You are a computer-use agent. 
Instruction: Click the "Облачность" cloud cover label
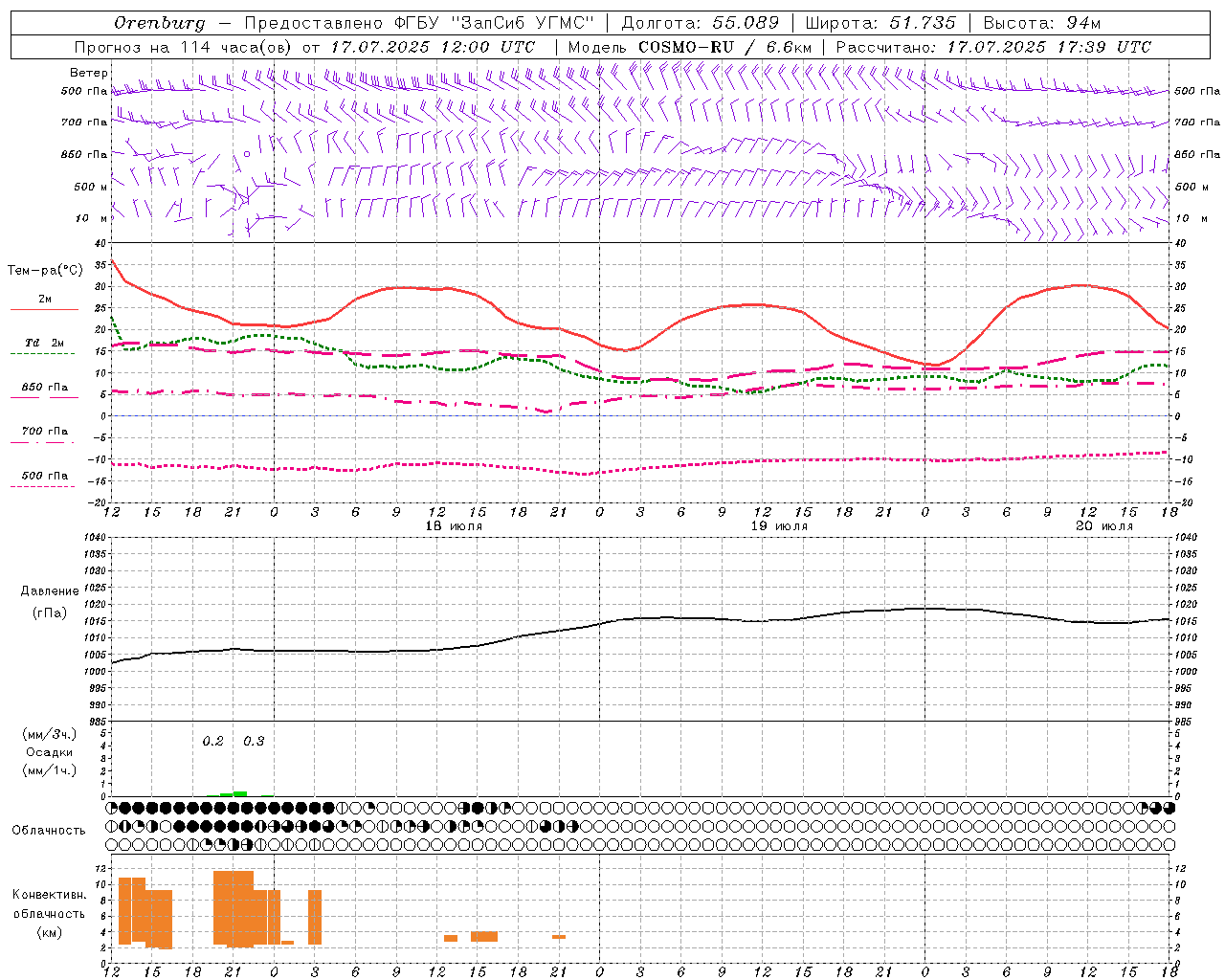tap(49, 830)
